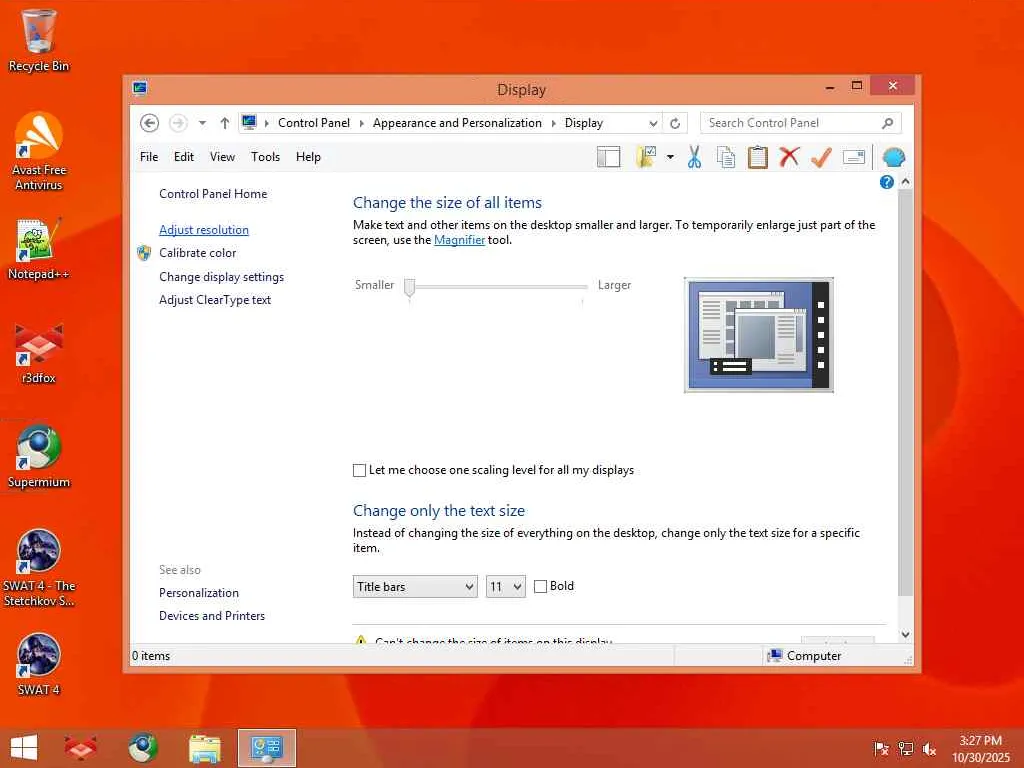Go to Control Panel Home
Image resolution: width=1024 pixels, height=768 pixels.
(213, 194)
